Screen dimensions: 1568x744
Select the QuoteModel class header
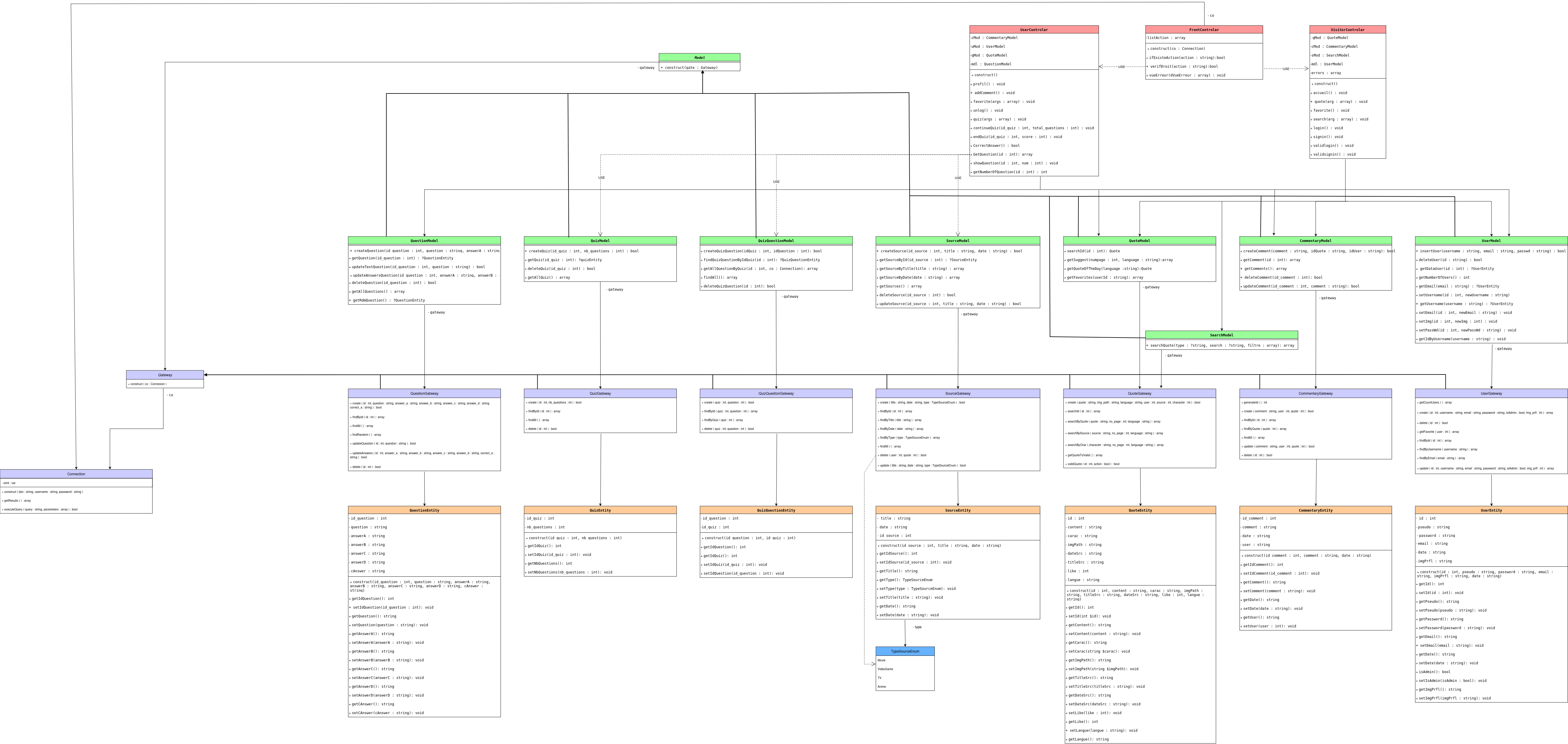(1139, 241)
